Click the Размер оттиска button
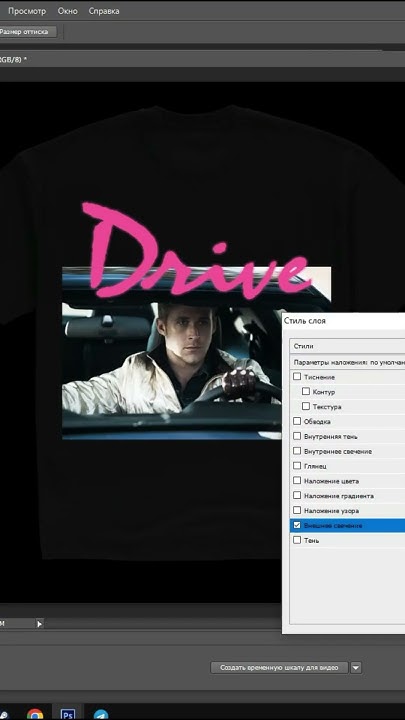405x720 pixels. (28, 32)
